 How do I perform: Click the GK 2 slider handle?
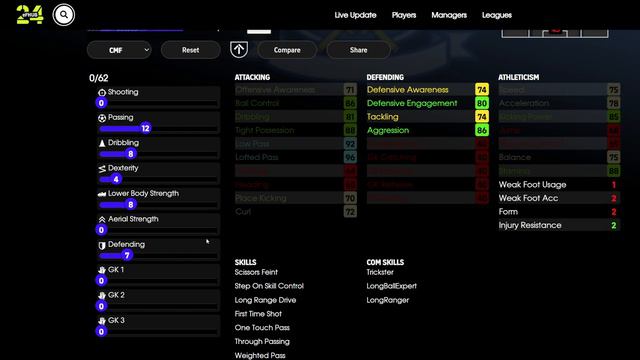tap(101, 306)
